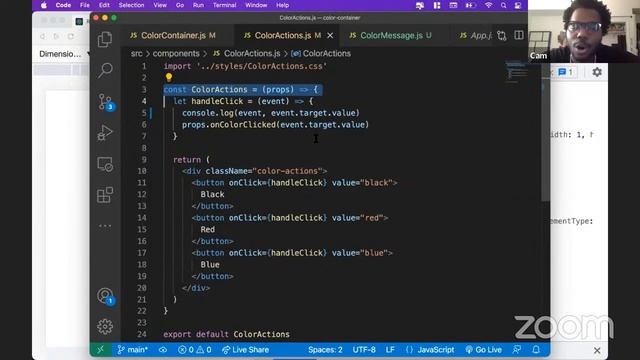Viewport: 640px width, 360px height.
Task: Open the Help menu
Action: pyautogui.click(x=282, y=5)
